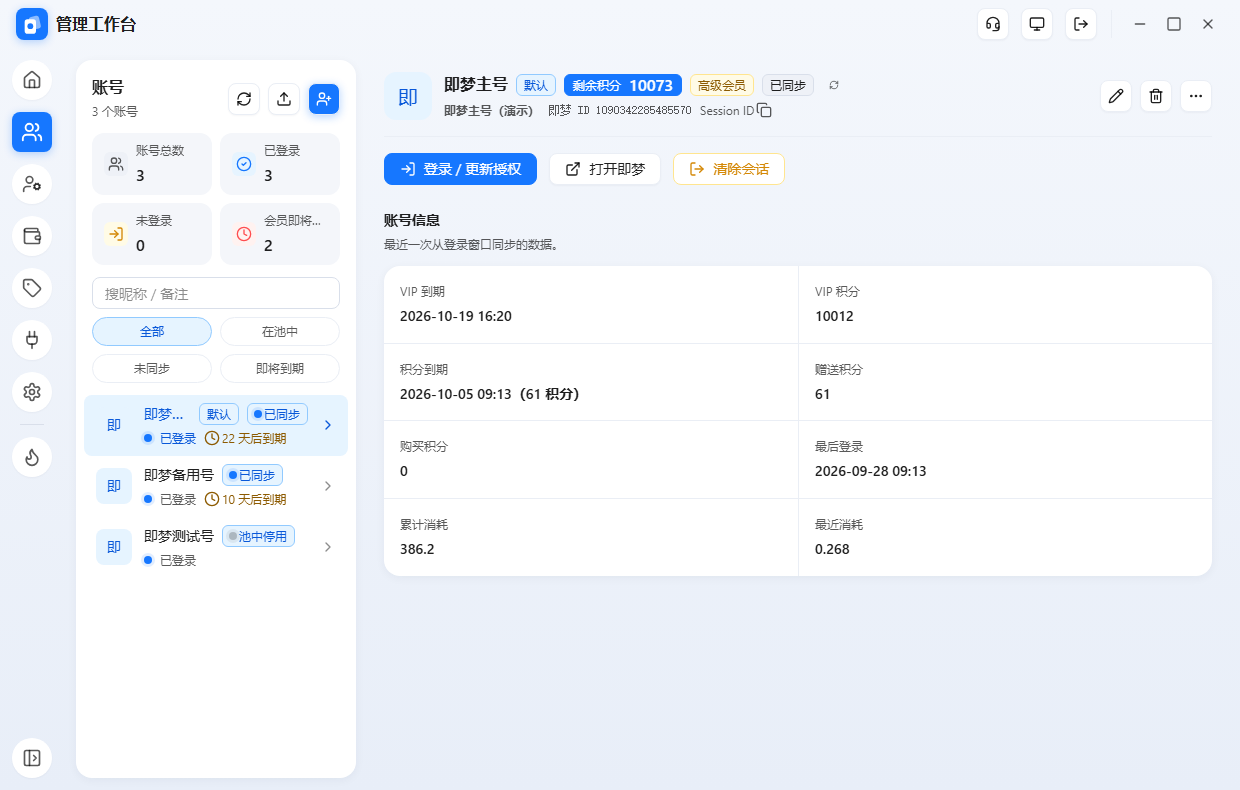This screenshot has width=1240, height=790.
Task: Open user settings sidebar icon
Action: 32,184
